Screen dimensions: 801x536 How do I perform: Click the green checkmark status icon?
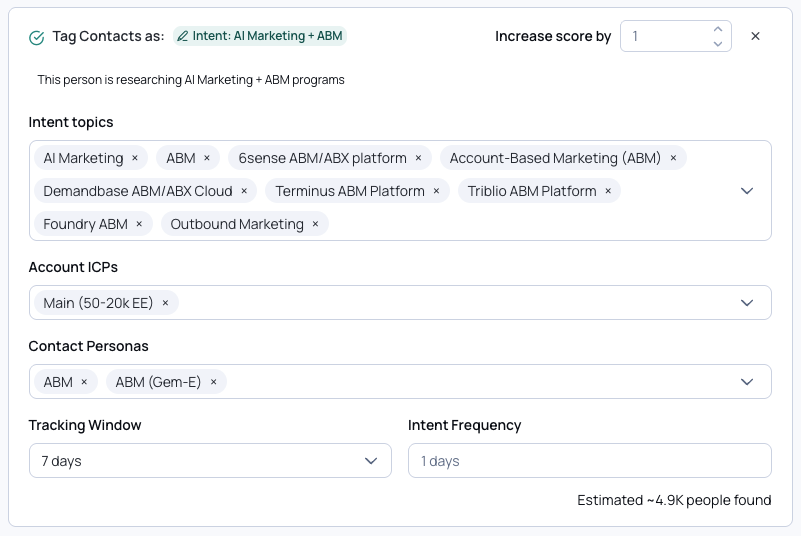point(37,37)
